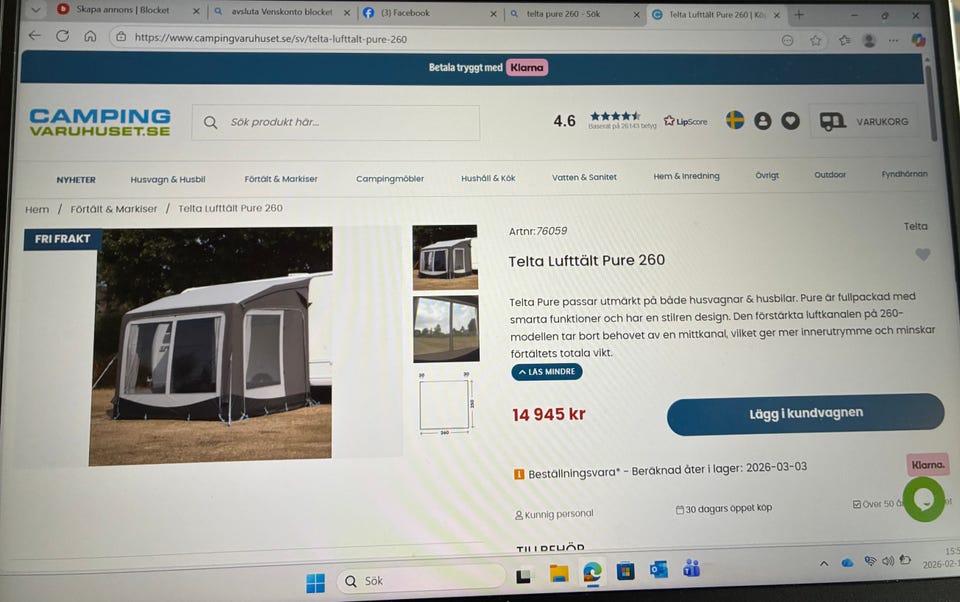Click the Lägg i kundvagnen button
The height and width of the screenshot is (602, 960).
point(805,414)
